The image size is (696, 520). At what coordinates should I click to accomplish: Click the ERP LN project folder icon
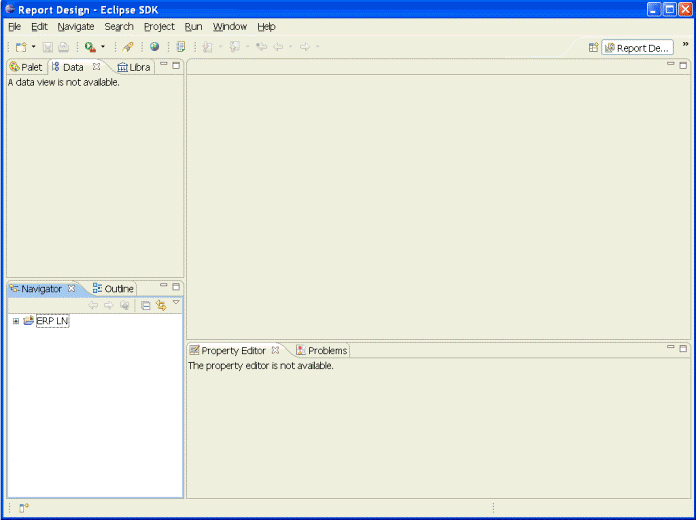pyautogui.click(x=28, y=321)
